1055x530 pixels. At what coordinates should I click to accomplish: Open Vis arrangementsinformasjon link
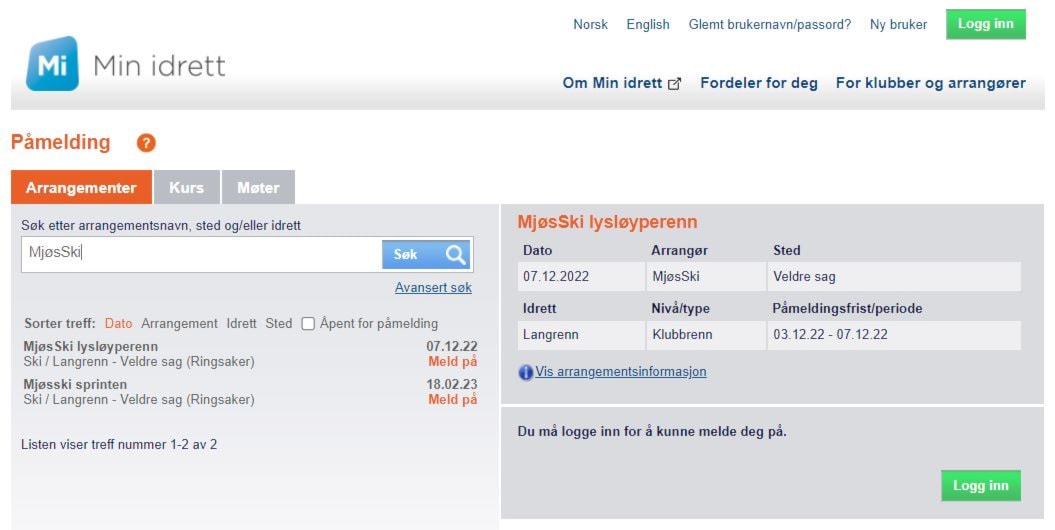pos(620,371)
